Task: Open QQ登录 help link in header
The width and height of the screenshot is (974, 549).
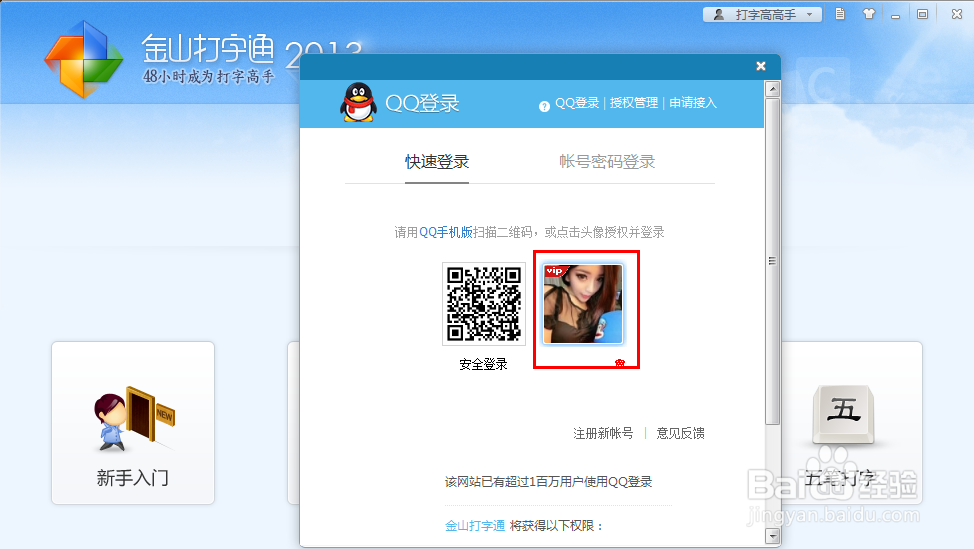Action: pyautogui.click(x=577, y=103)
